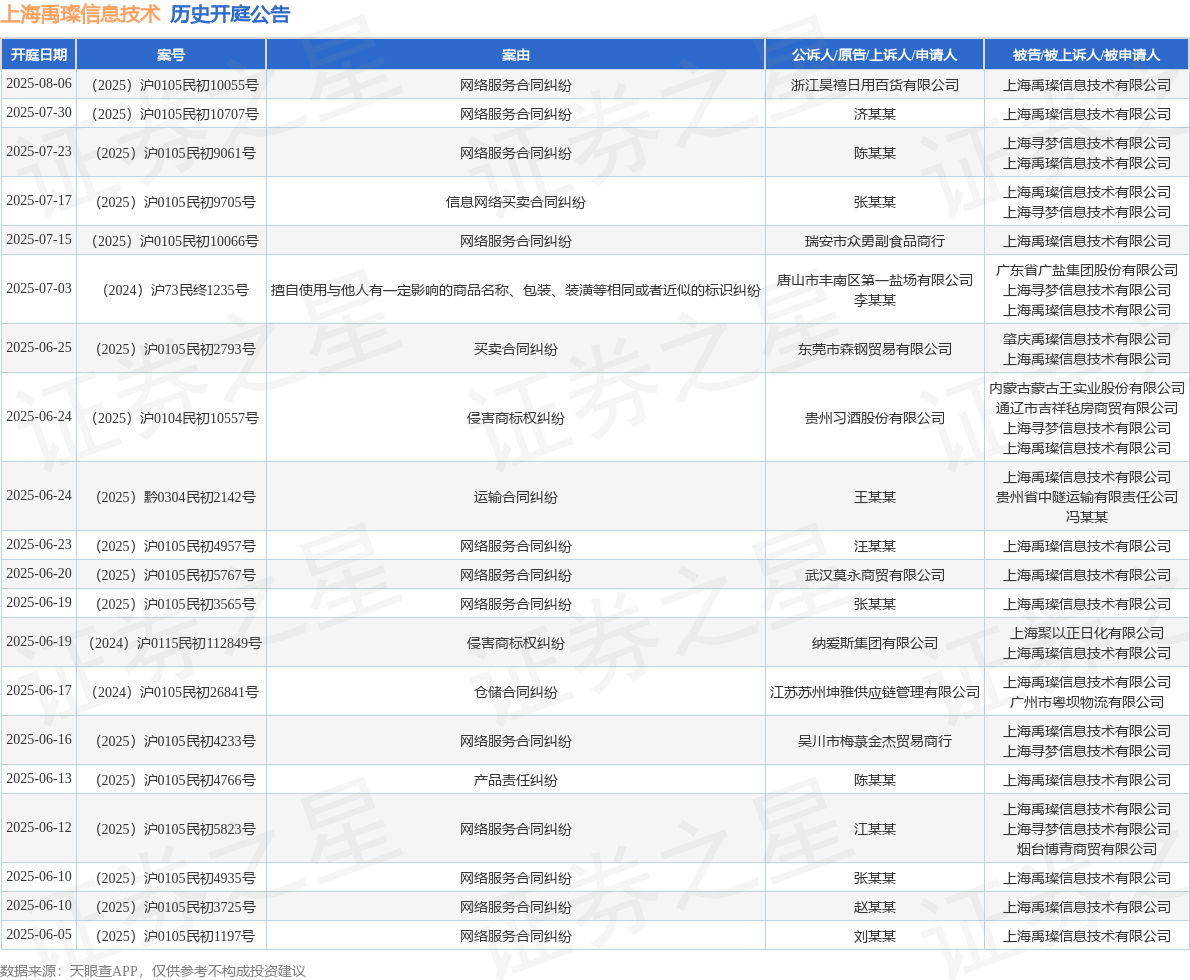
Task: Click plaintiff 济某某
Action: tap(874, 114)
